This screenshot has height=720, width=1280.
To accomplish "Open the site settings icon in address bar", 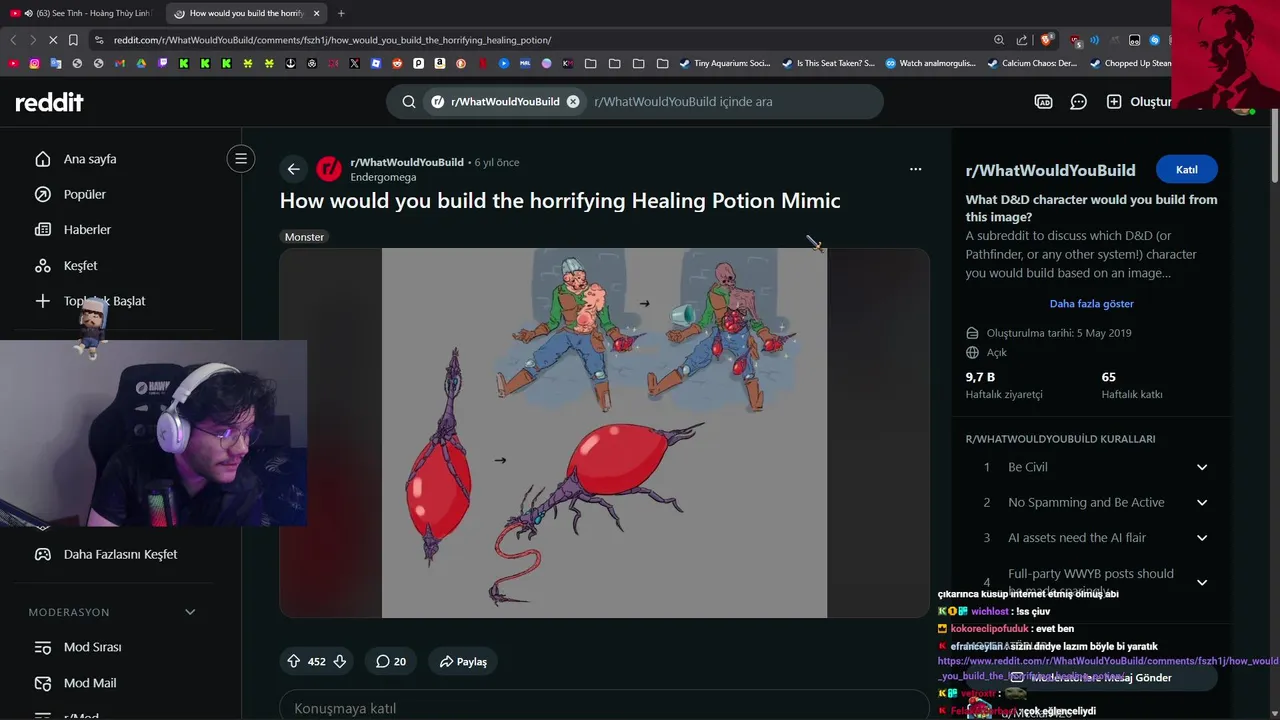I will click(x=98, y=40).
